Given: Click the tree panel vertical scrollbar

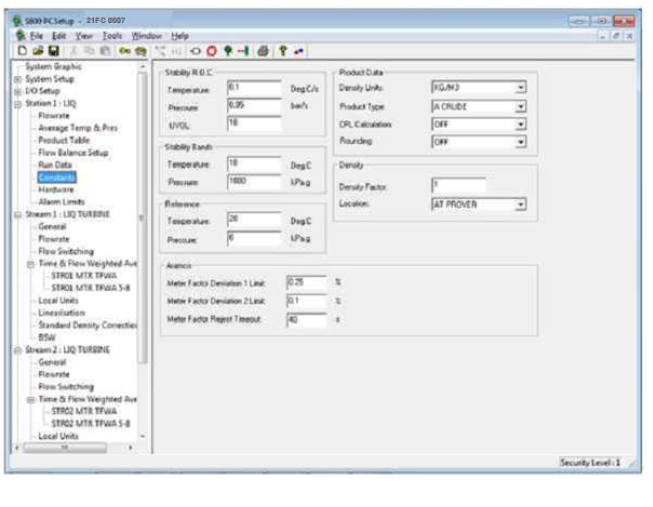Looking at the screenshot, I should point(142,217).
